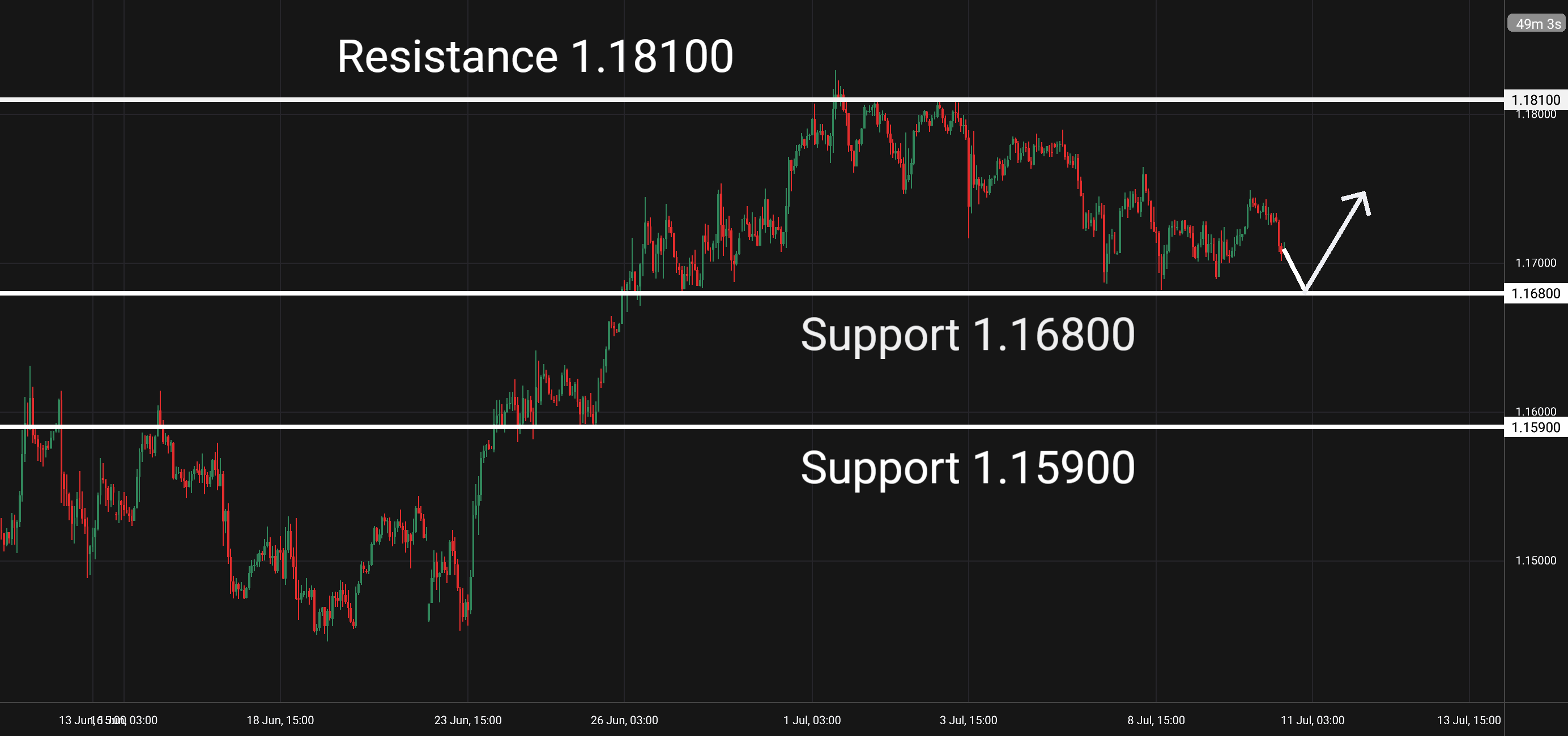
Task: Click the 11 Jul, 03:00 time label
Action: click(1313, 720)
